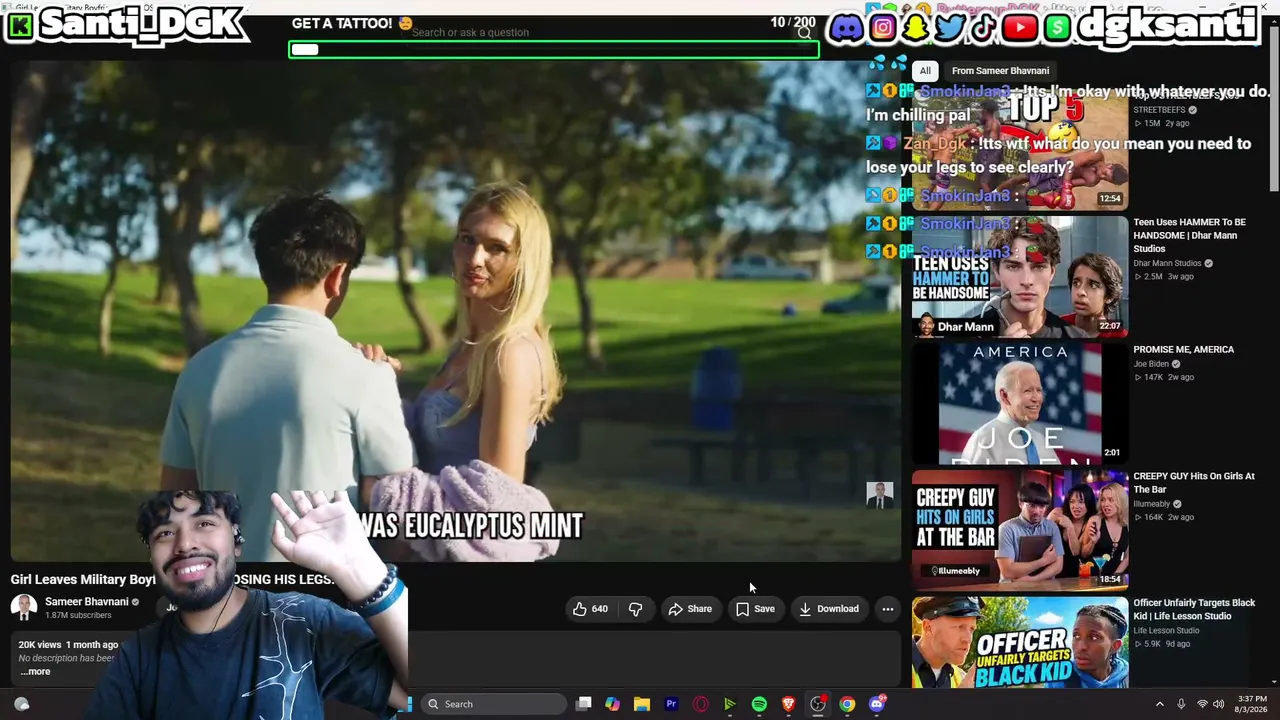
Task: Open Officer Unfairly Targets Black Kid thumbnail
Action: [x=1020, y=643]
